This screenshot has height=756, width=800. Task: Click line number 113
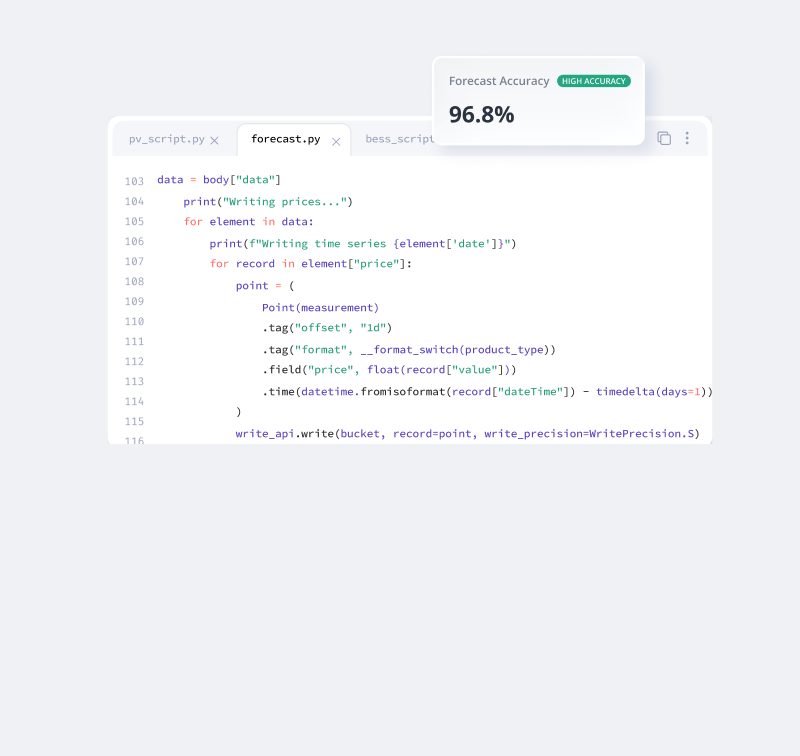point(134,382)
